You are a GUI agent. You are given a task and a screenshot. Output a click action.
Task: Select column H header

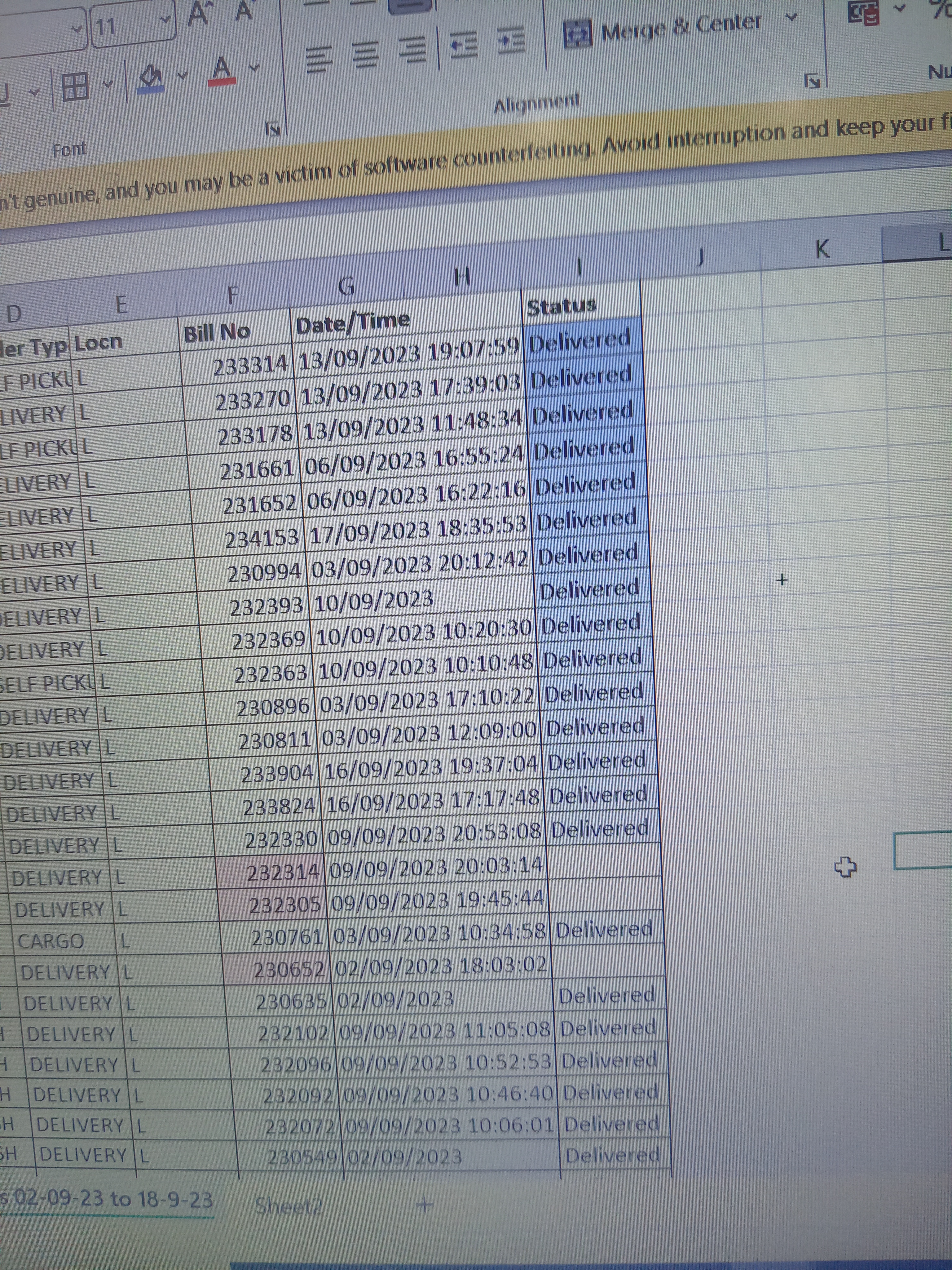(462, 277)
